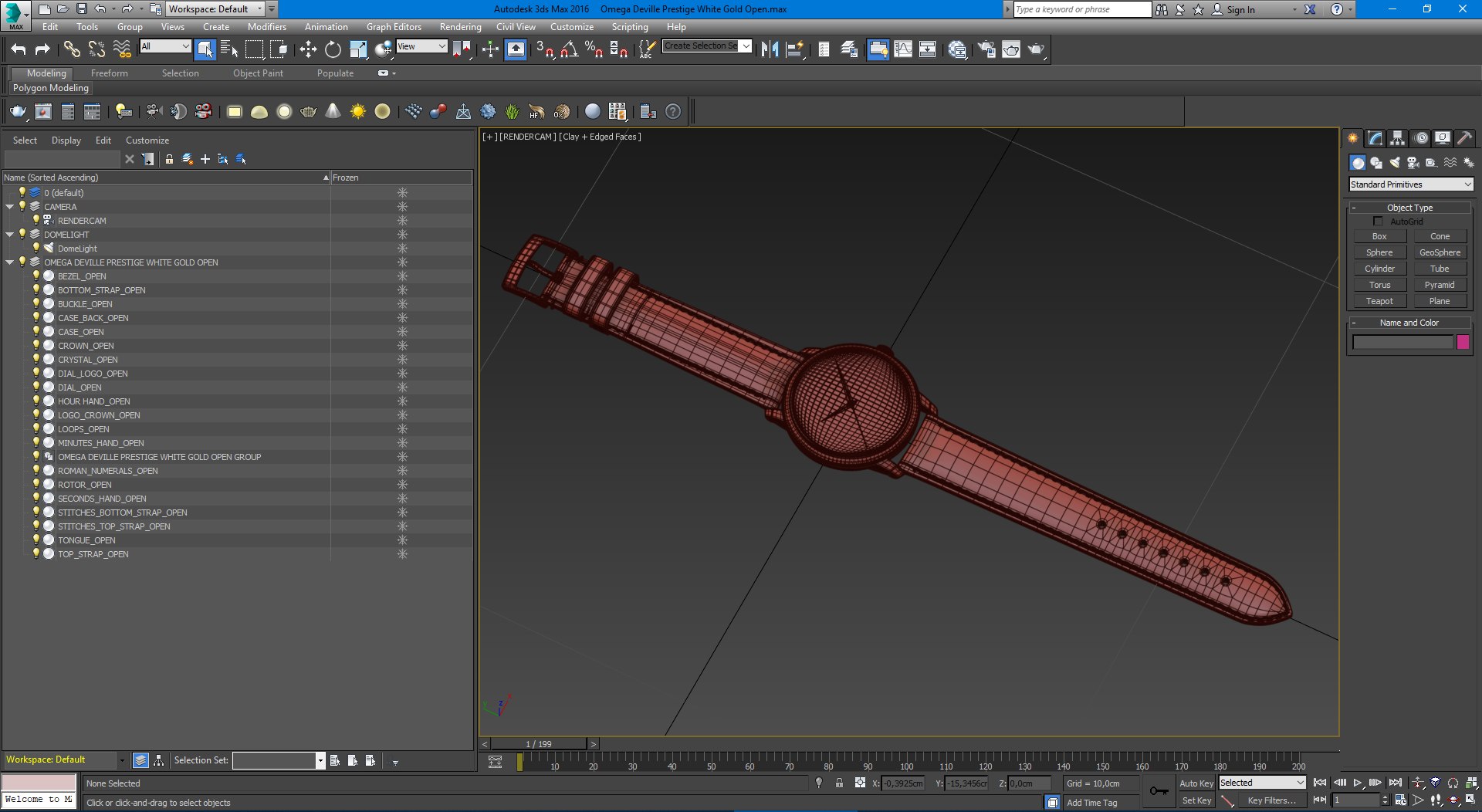Click the pink object color swatch
The height and width of the screenshot is (812, 1482).
point(1463,342)
